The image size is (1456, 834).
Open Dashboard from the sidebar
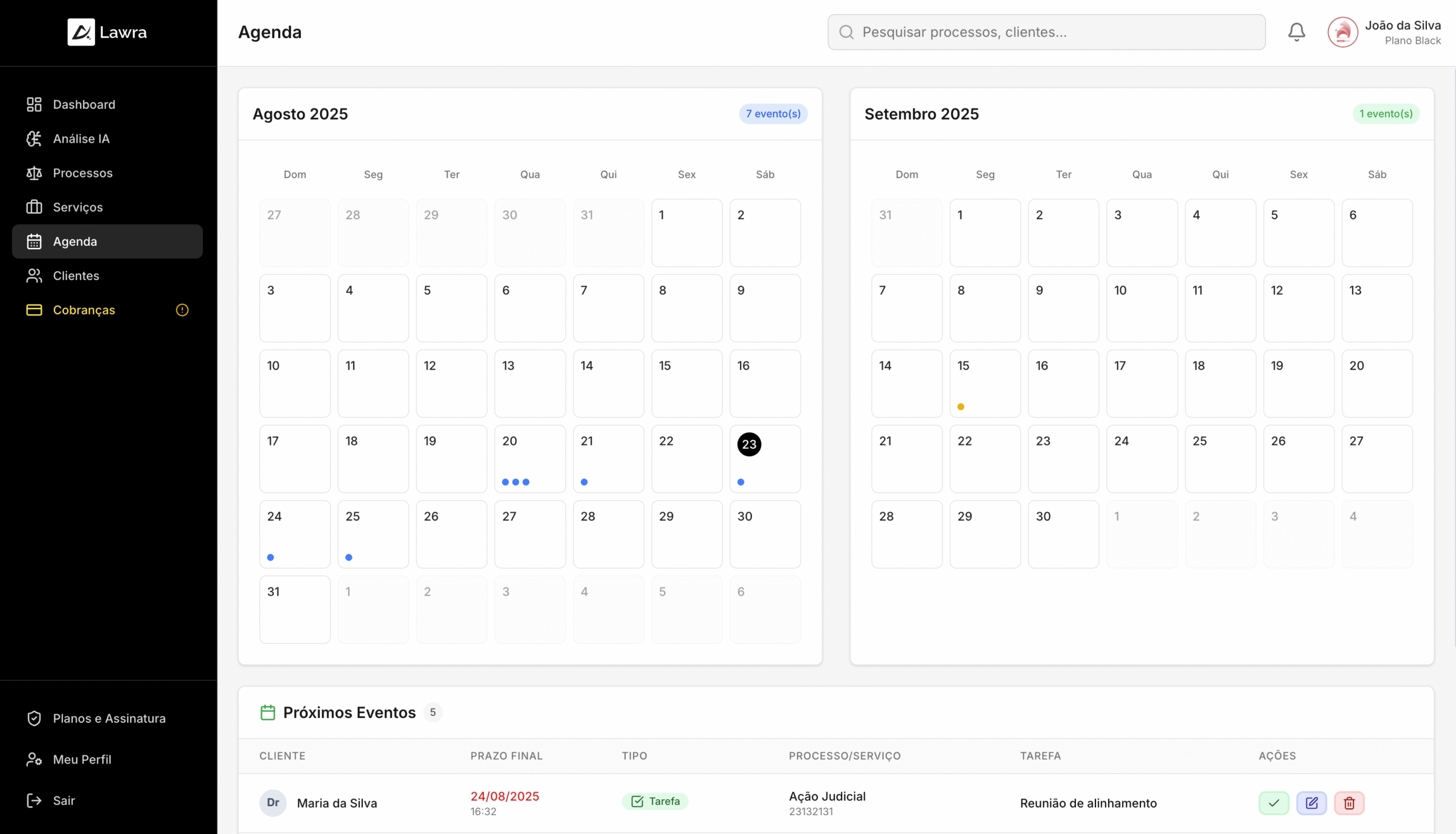click(x=84, y=104)
